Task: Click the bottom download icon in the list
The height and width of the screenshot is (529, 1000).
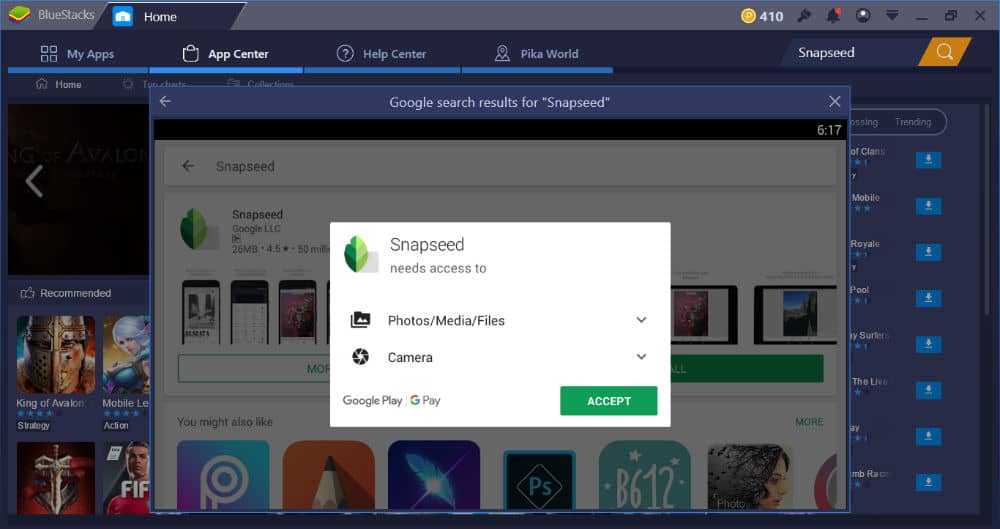Action: pyautogui.click(x=929, y=482)
